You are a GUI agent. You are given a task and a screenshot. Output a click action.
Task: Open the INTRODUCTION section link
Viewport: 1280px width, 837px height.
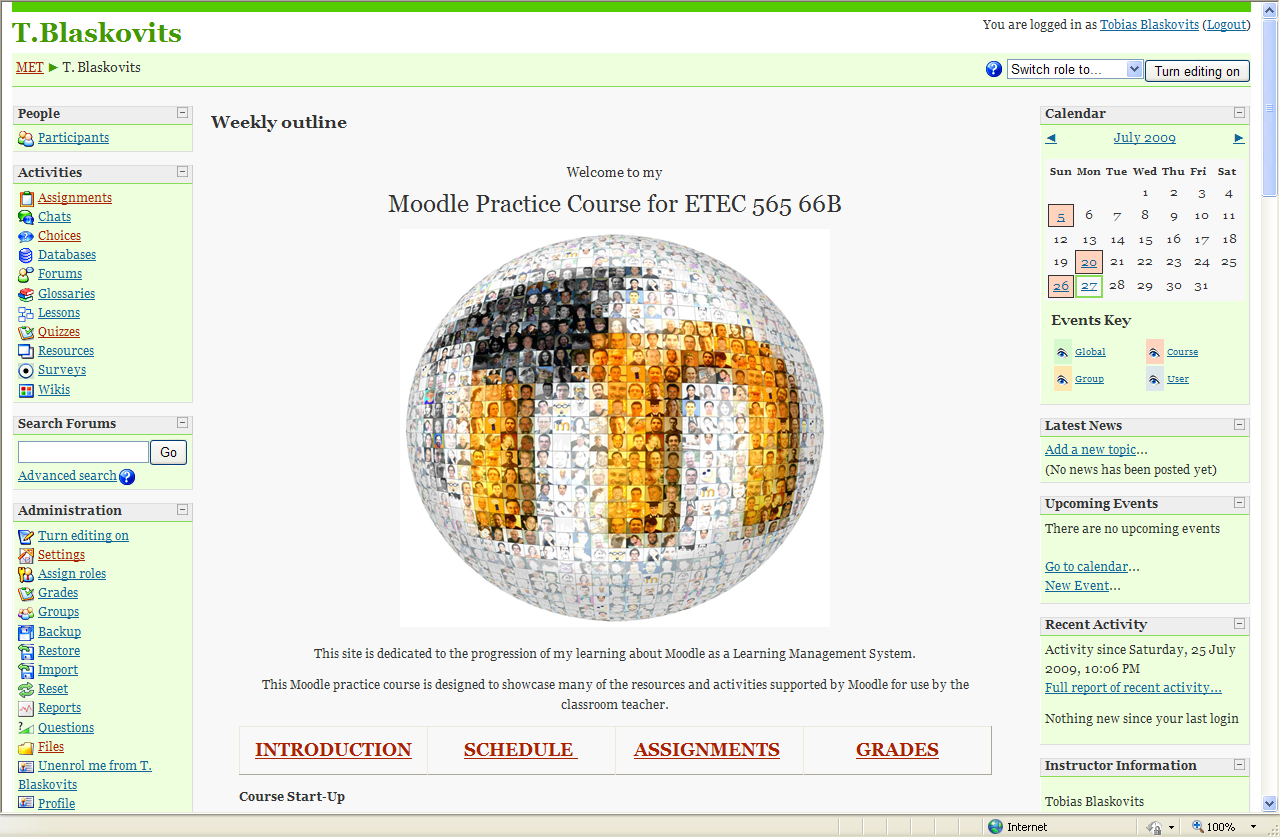333,750
